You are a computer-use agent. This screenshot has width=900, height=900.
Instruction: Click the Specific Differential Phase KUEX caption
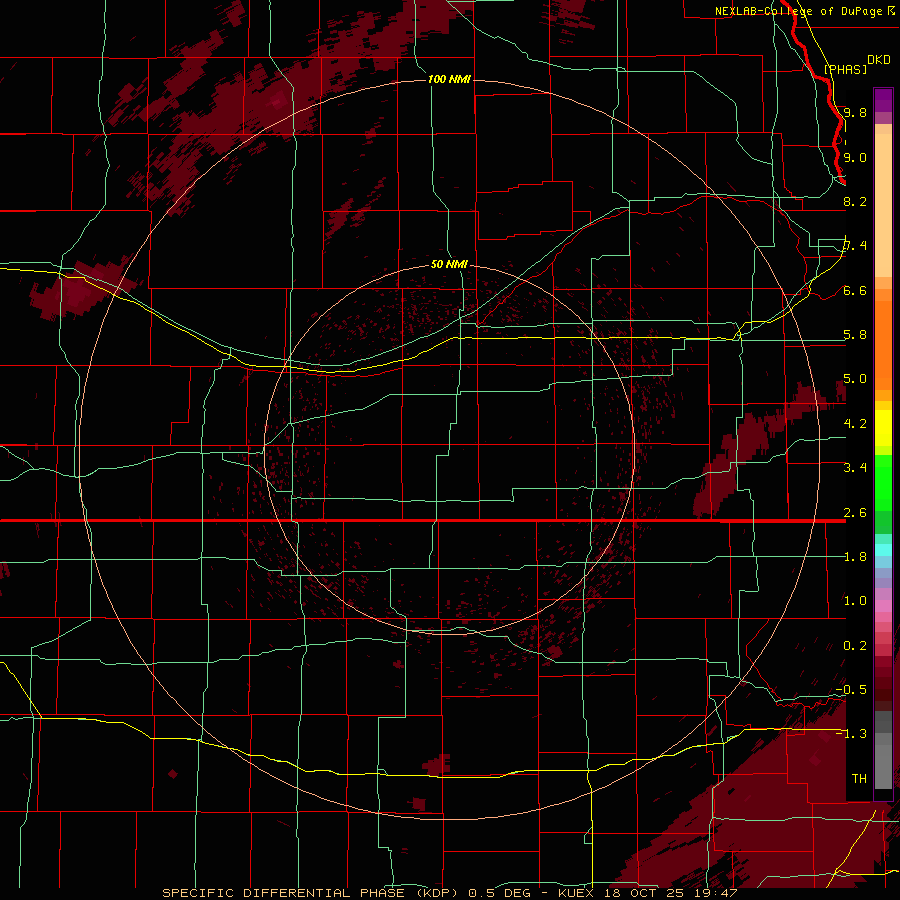coord(450,893)
